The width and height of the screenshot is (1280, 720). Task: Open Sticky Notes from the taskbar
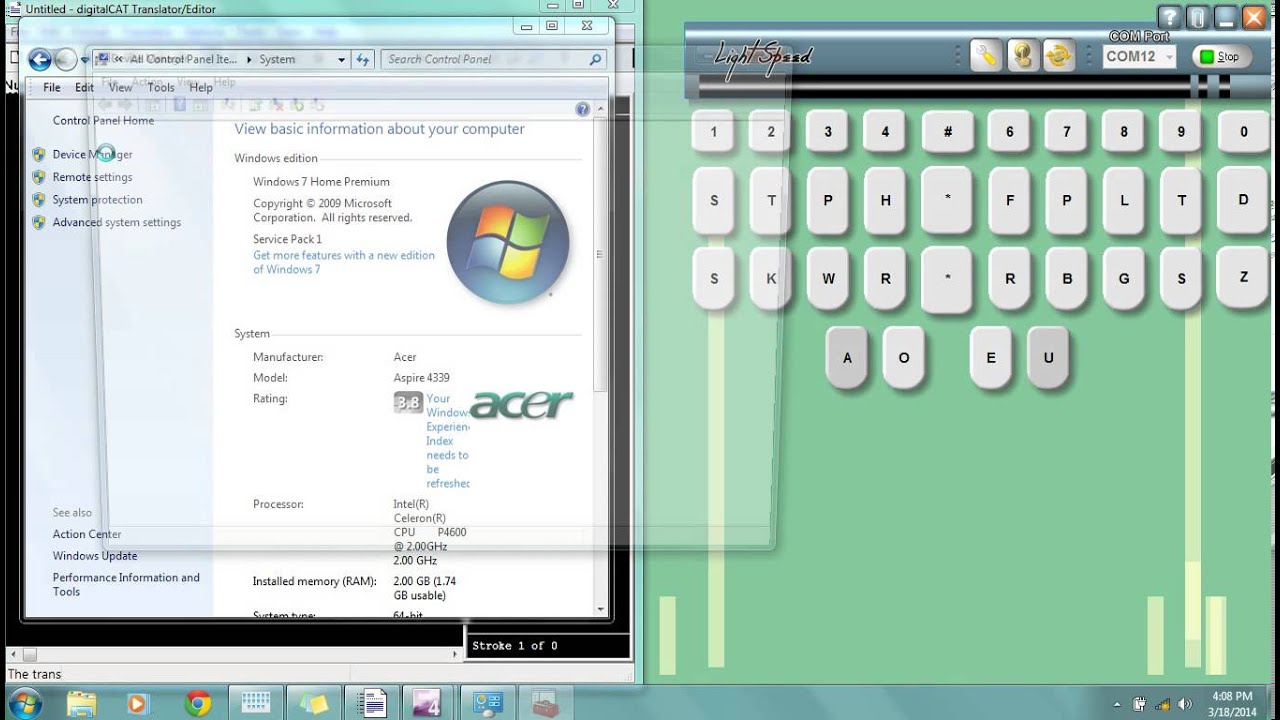point(315,703)
